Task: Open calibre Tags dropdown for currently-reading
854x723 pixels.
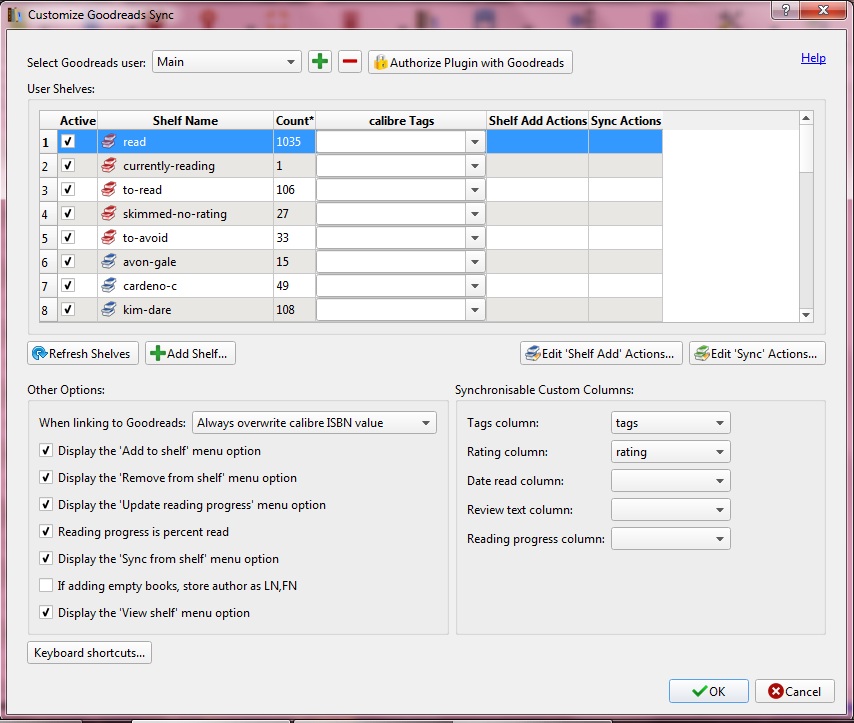Action: pos(475,166)
